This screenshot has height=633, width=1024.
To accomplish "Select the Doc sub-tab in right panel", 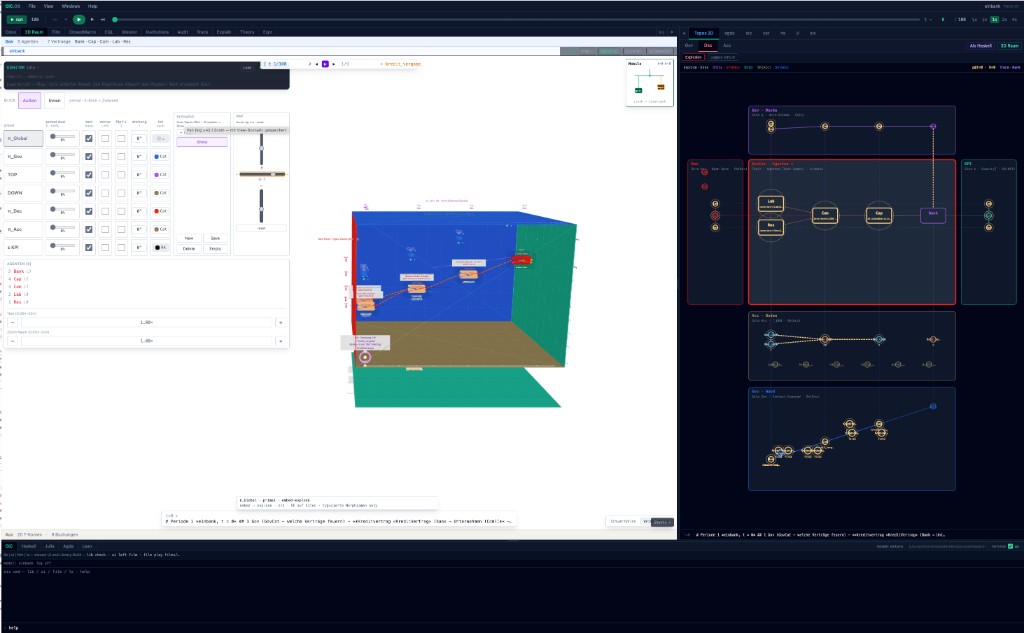I will click(708, 45).
